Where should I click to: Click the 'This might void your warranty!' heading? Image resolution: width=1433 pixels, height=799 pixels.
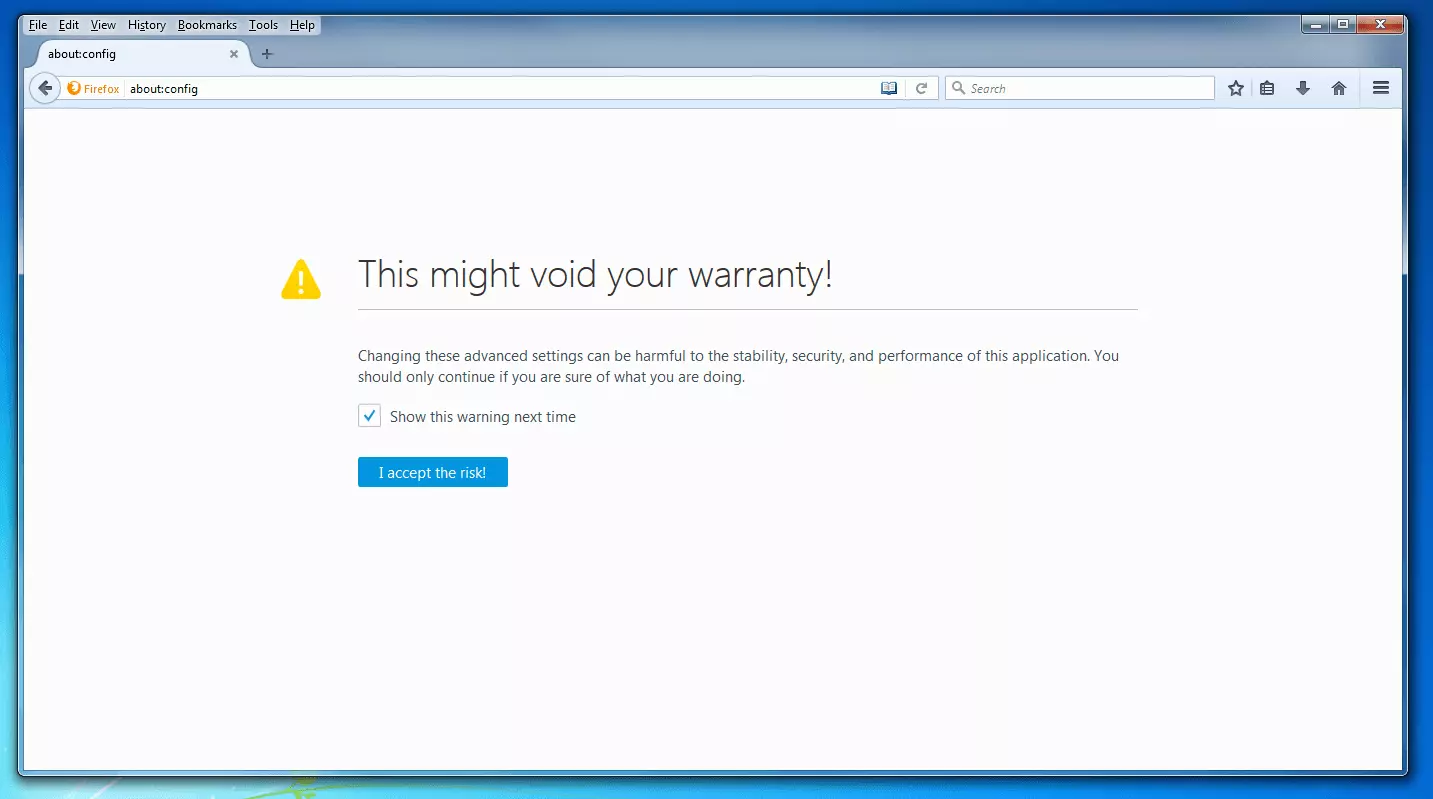pos(595,274)
